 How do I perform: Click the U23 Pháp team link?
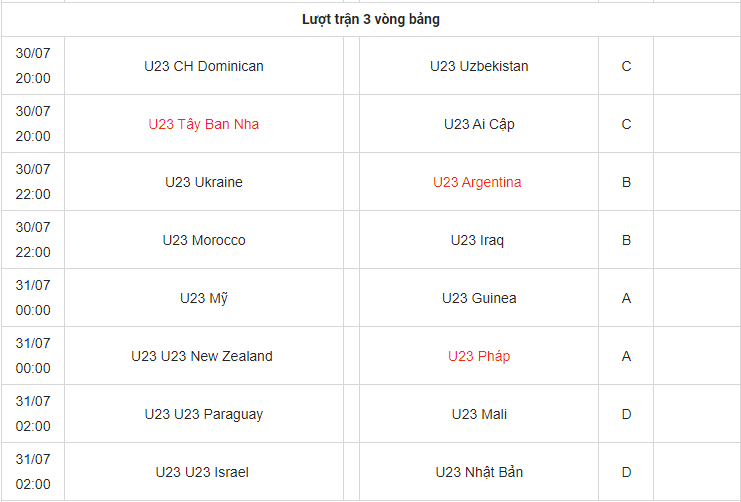tap(479, 356)
